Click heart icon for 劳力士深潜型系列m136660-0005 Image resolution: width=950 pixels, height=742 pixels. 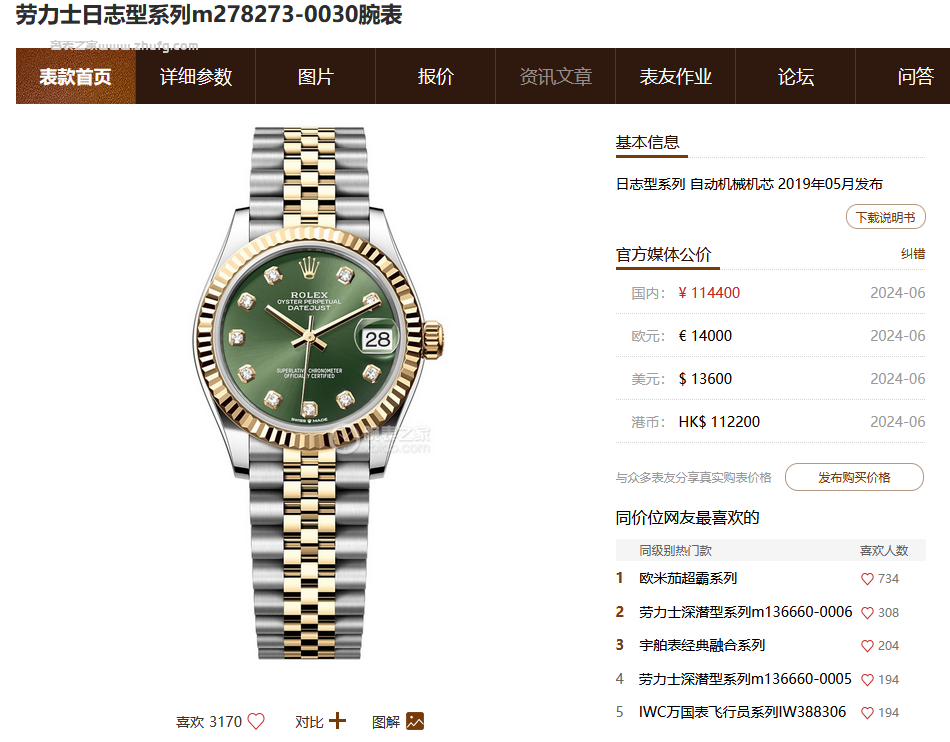[x=867, y=680]
